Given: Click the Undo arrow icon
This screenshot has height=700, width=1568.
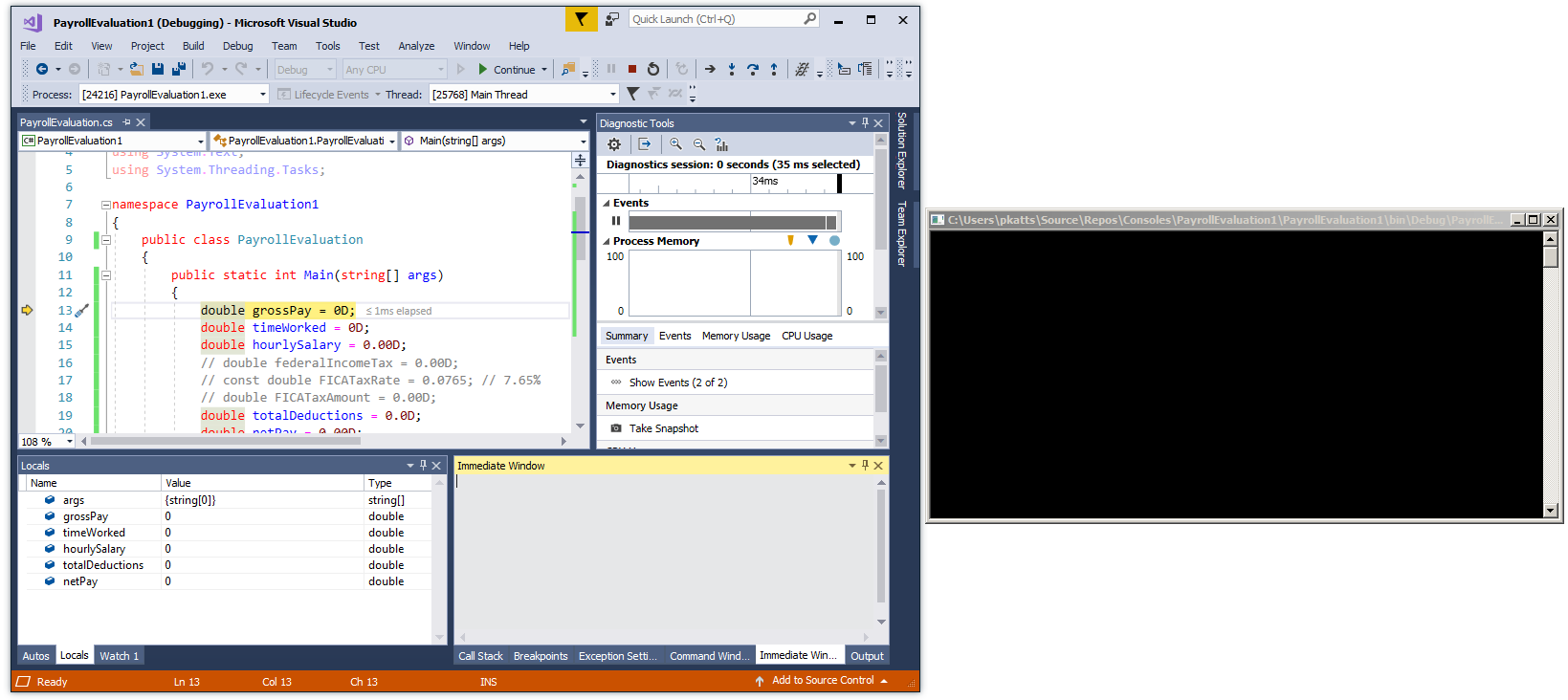Looking at the screenshot, I should coord(208,69).
